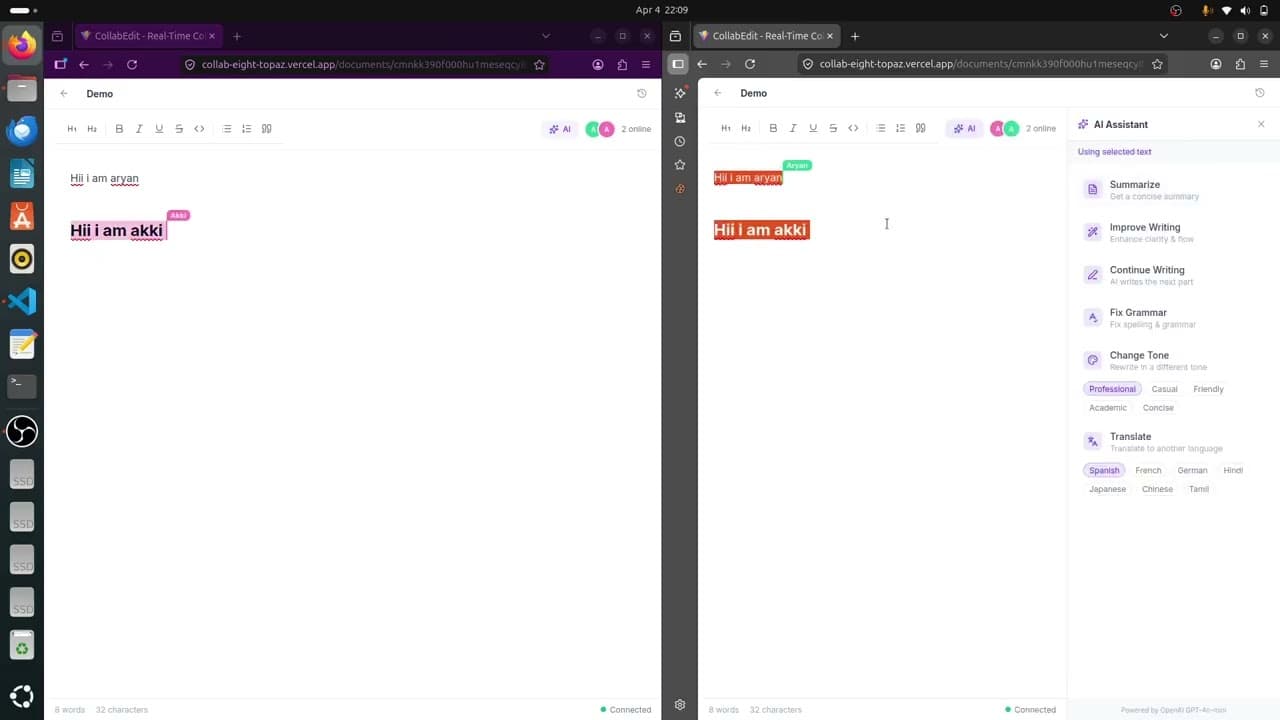Choose Summarize in AI Assistant

1173,190
